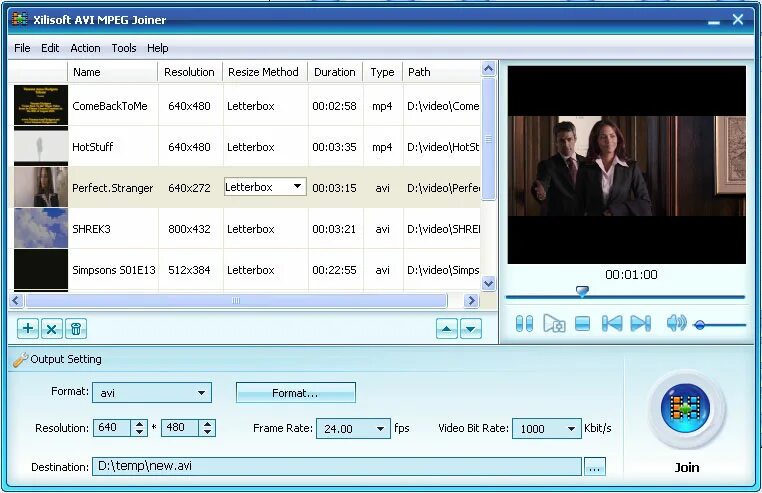Decrease resolution width 640 stepper
Image resolution: width=762 pixels, height=493 pixels.
pyautogui.click(x=139, y=432)
